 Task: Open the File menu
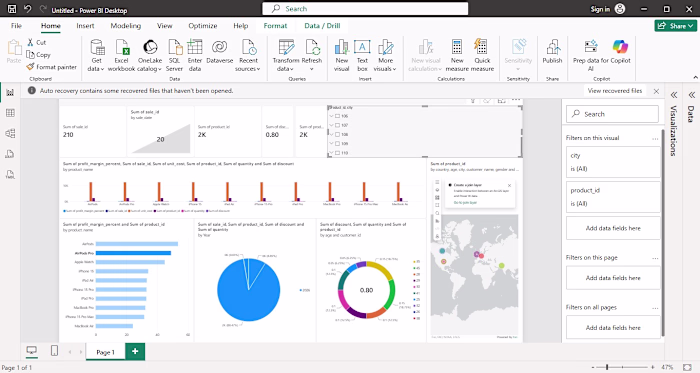click(17, 26)
